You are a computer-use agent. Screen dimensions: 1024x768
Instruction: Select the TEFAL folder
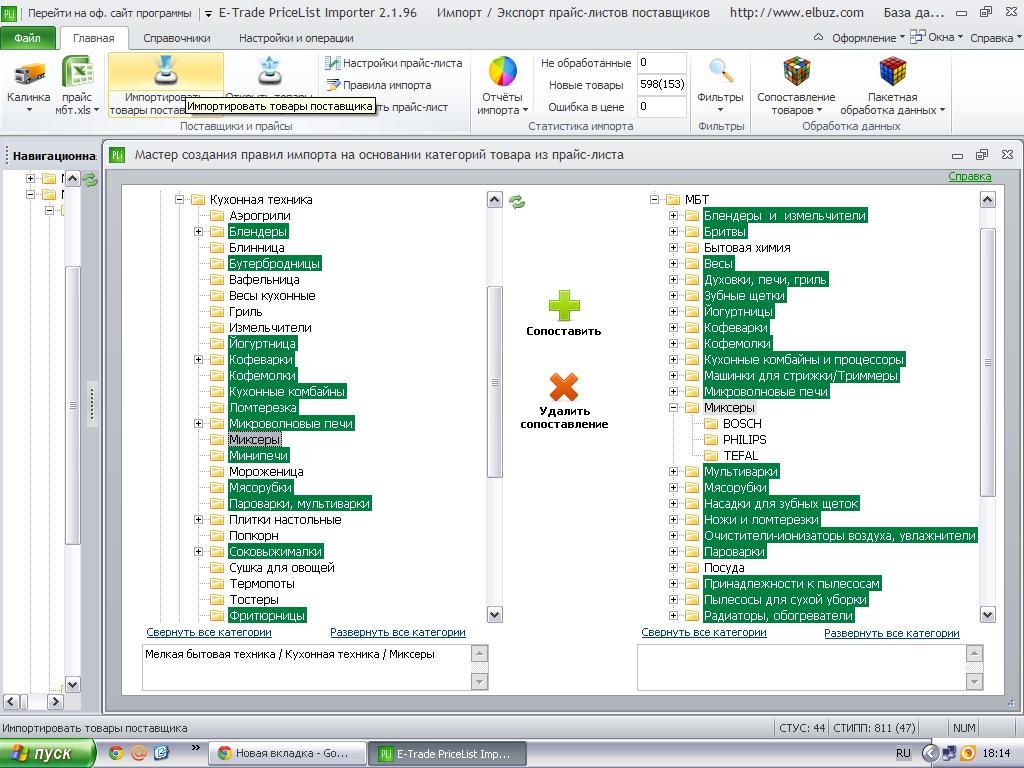(741, 456)
